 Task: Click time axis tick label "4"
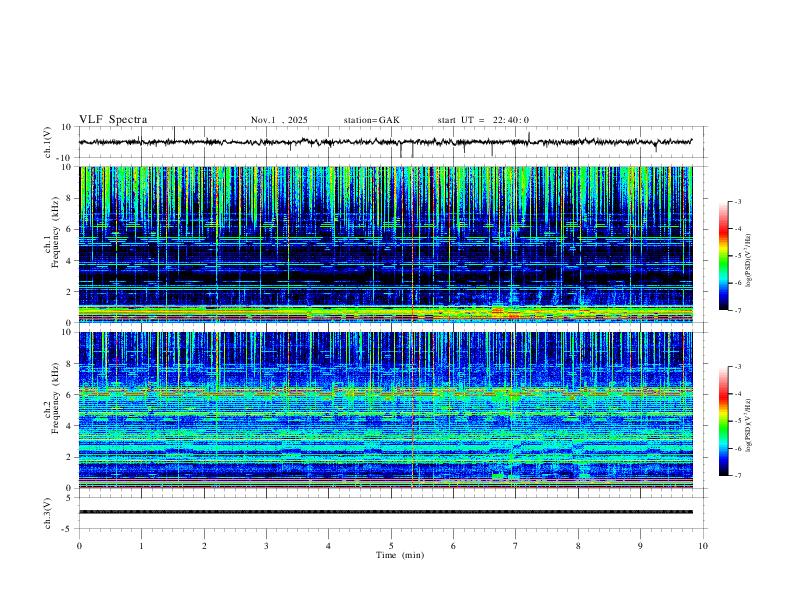pyautogui.click(x=329, y=546)
